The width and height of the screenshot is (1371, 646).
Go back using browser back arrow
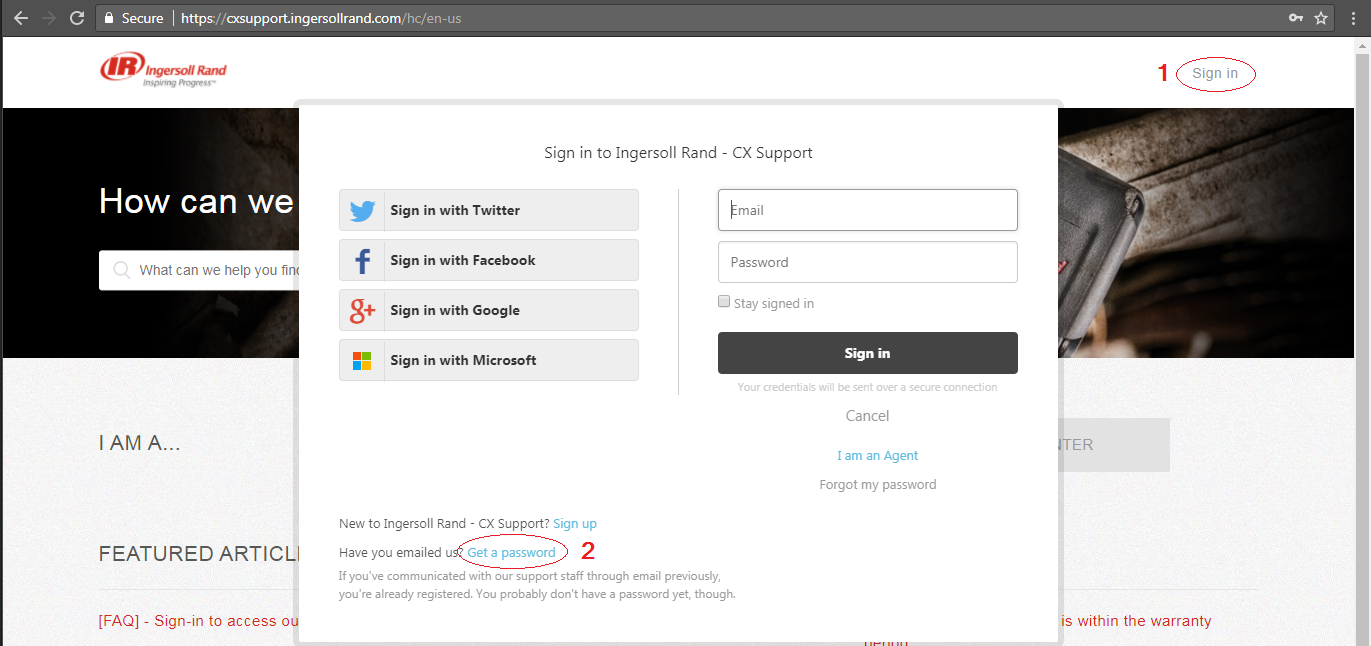click(x=21, y=18)
